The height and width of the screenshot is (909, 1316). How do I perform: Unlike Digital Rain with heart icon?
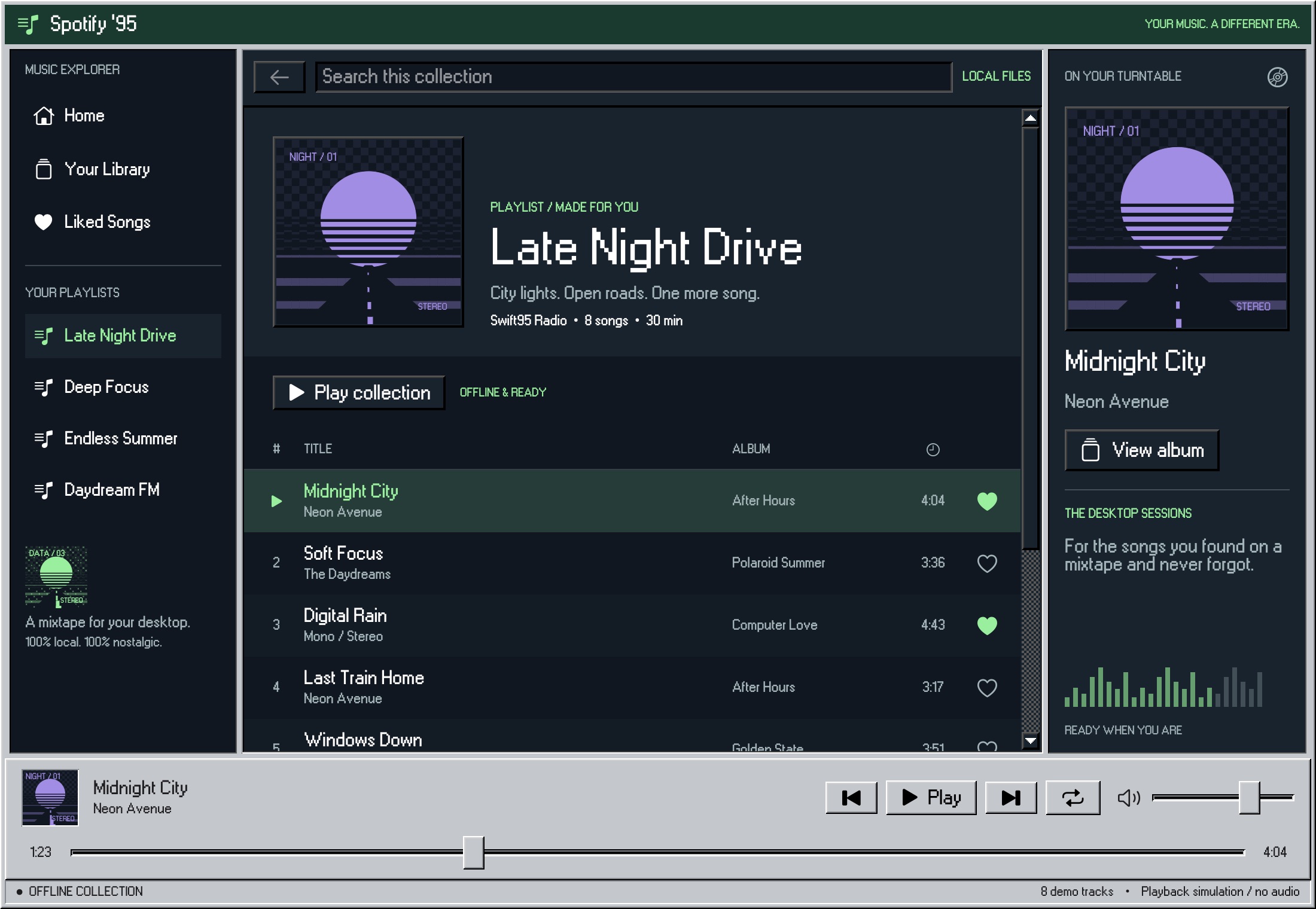coord(987,625)
